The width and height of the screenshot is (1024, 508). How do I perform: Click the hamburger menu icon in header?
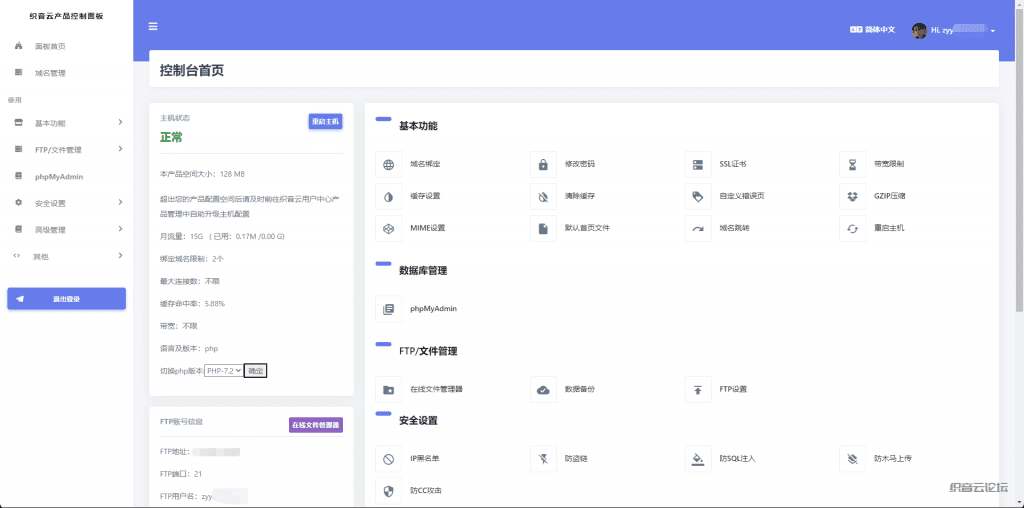click(x=152, y=27)
